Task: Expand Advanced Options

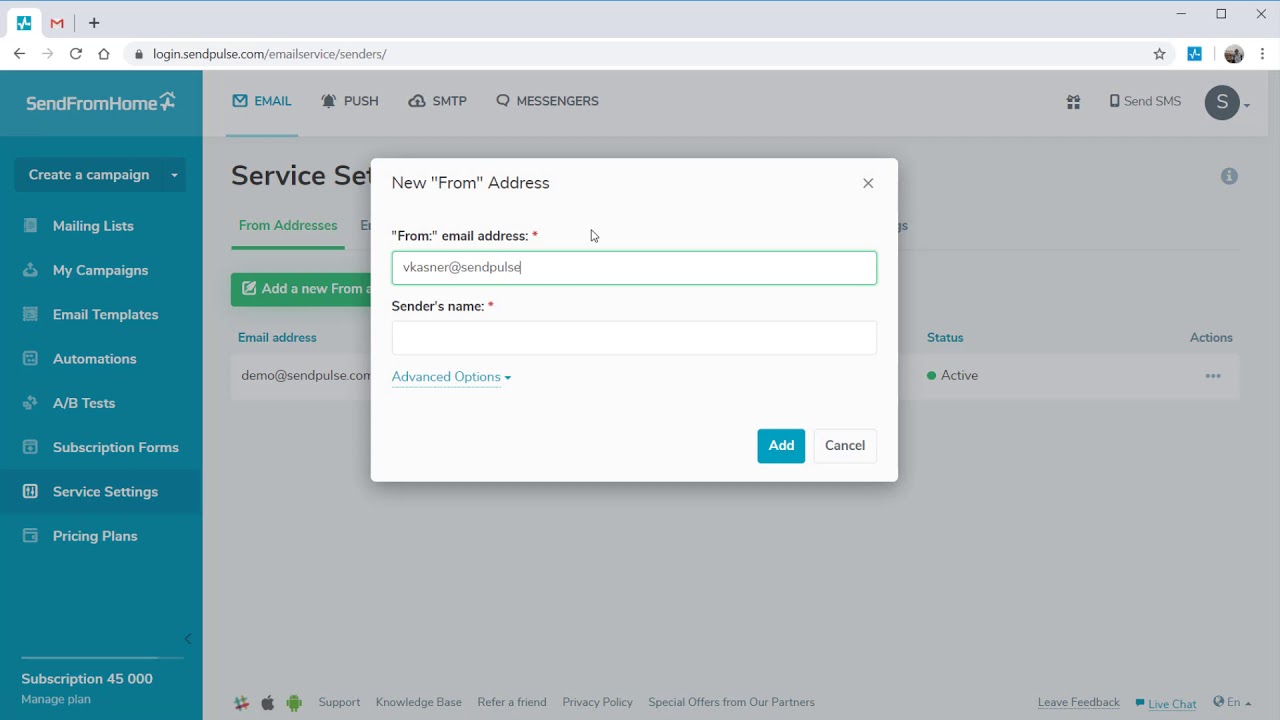Action: tap(451, 377)
